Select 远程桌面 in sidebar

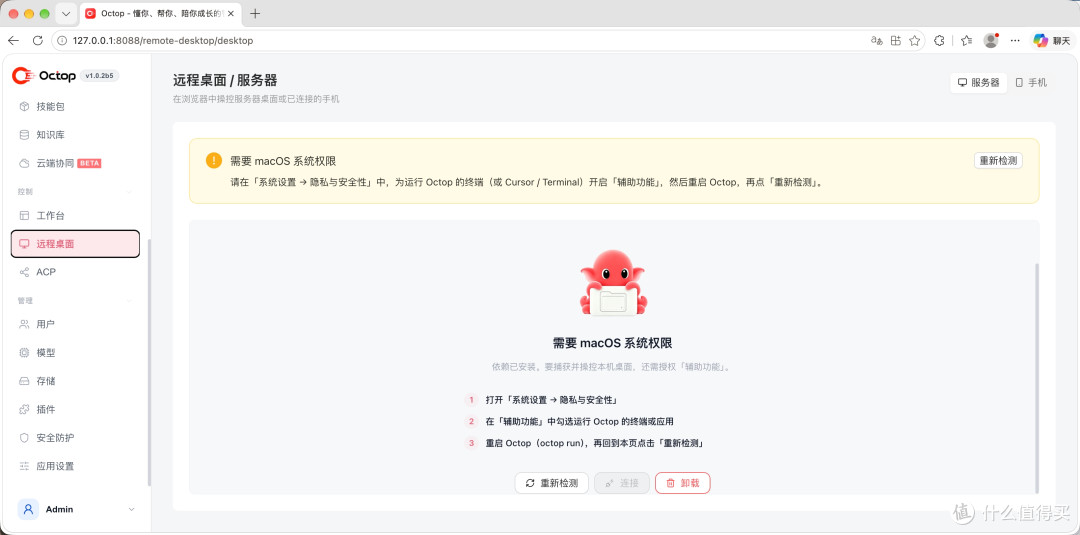pos(75,244)
